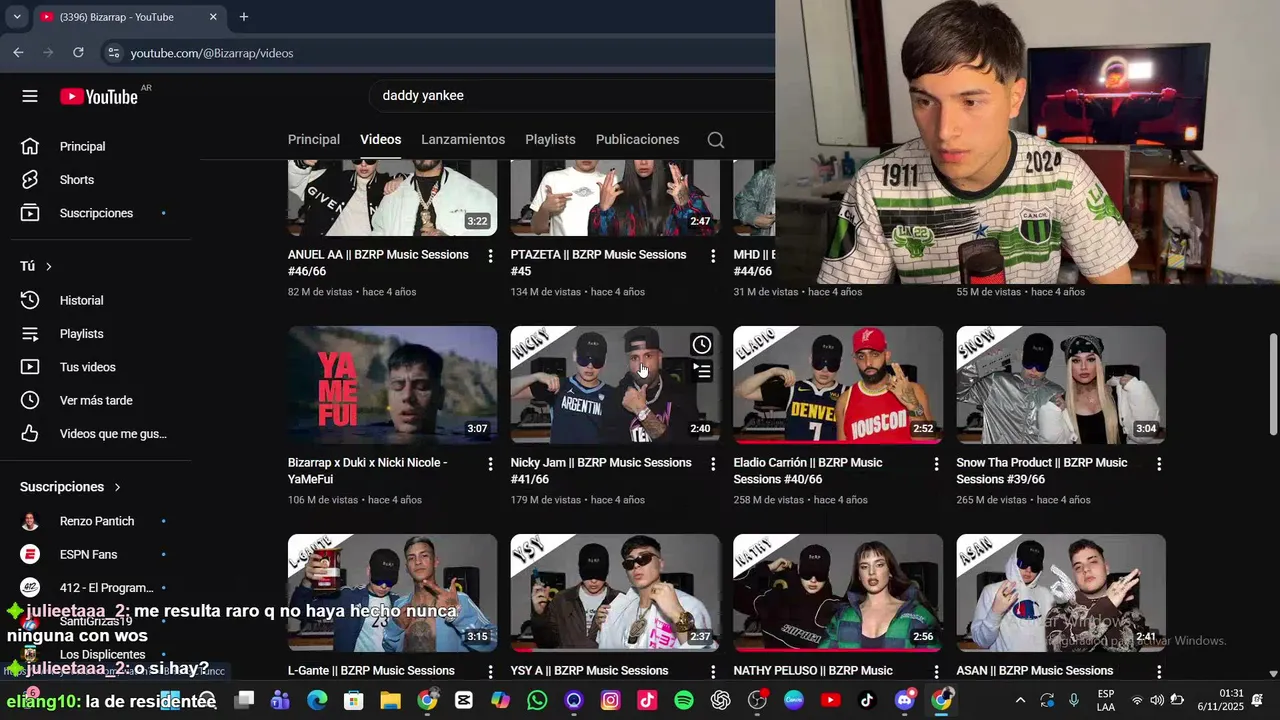
Task: Open File Explorer from the taskbar
Action: 390,700
